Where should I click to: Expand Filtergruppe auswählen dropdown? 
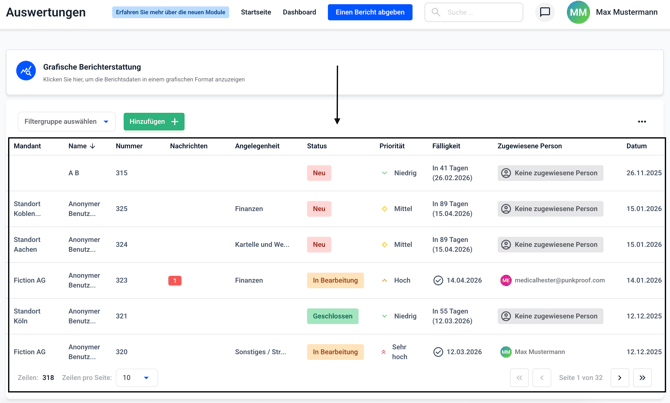coord(66,122)
